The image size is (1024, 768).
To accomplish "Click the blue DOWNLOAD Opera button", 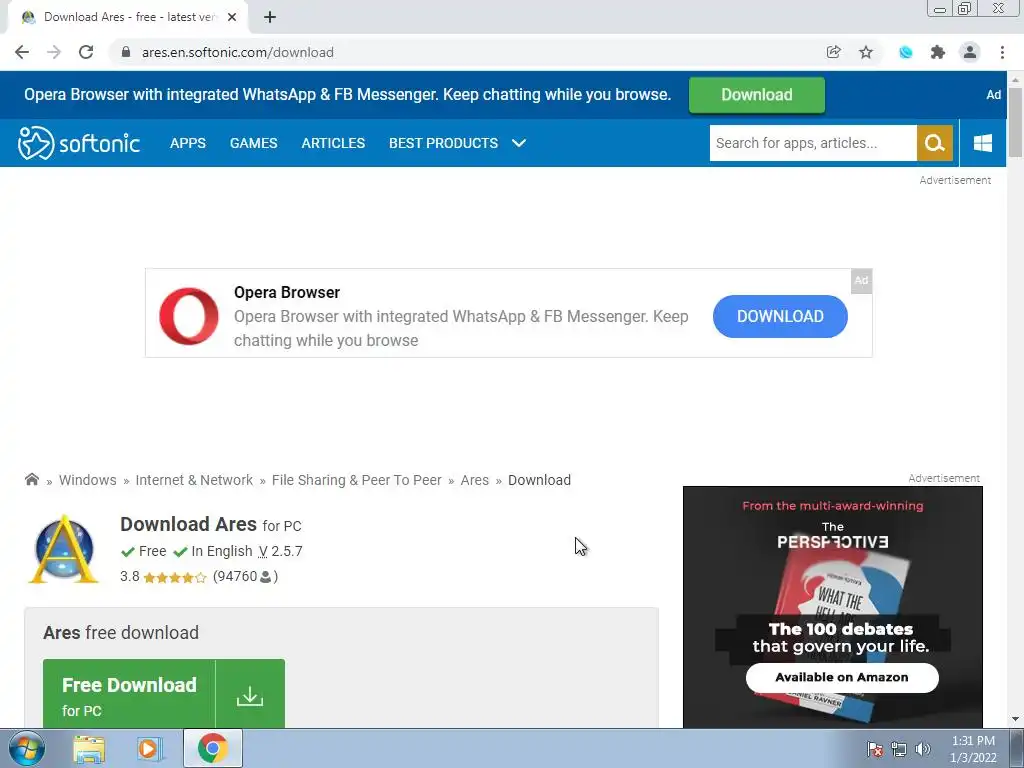I will click(780, 316).
